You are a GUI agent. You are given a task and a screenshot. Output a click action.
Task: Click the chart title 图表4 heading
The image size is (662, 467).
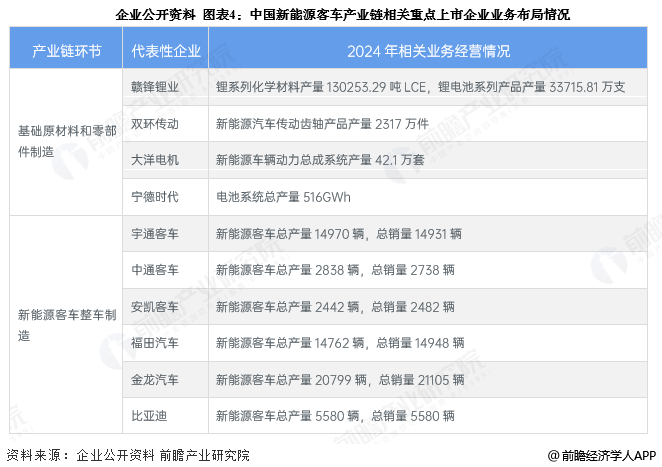tap(342, 14)
